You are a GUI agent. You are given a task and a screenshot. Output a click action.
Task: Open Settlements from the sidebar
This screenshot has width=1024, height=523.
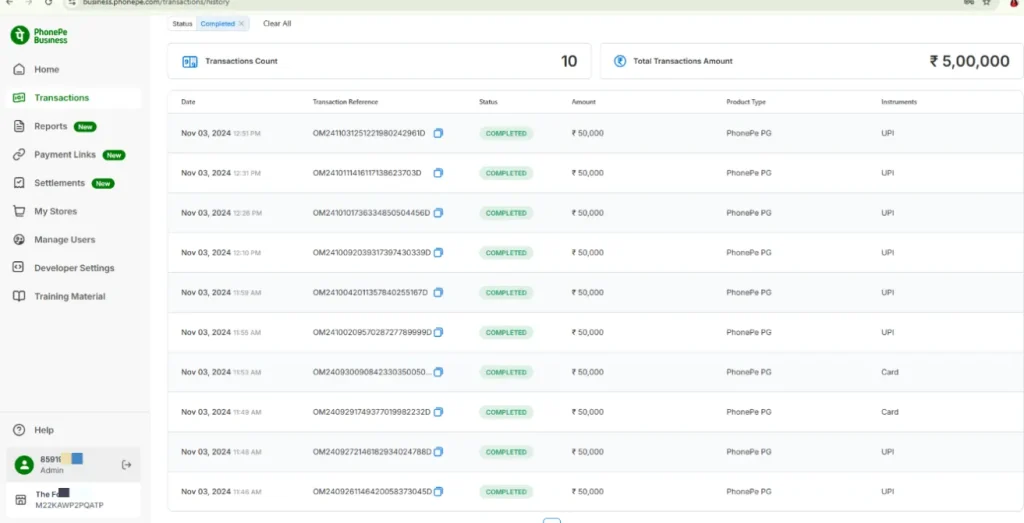tap(59, 184)
